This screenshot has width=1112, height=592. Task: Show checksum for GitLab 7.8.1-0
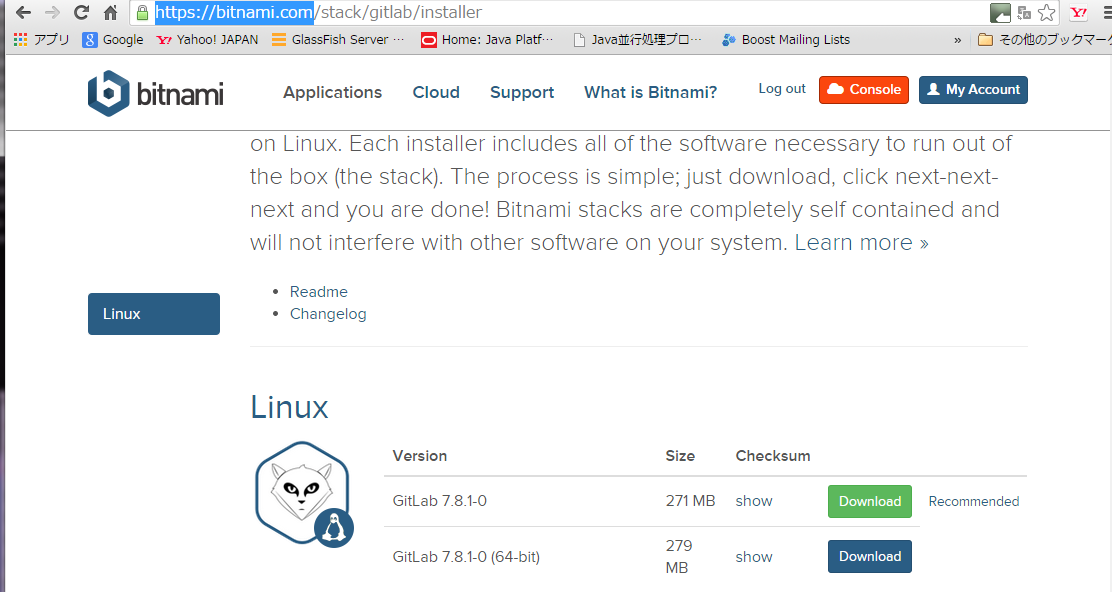pos(754,501)
